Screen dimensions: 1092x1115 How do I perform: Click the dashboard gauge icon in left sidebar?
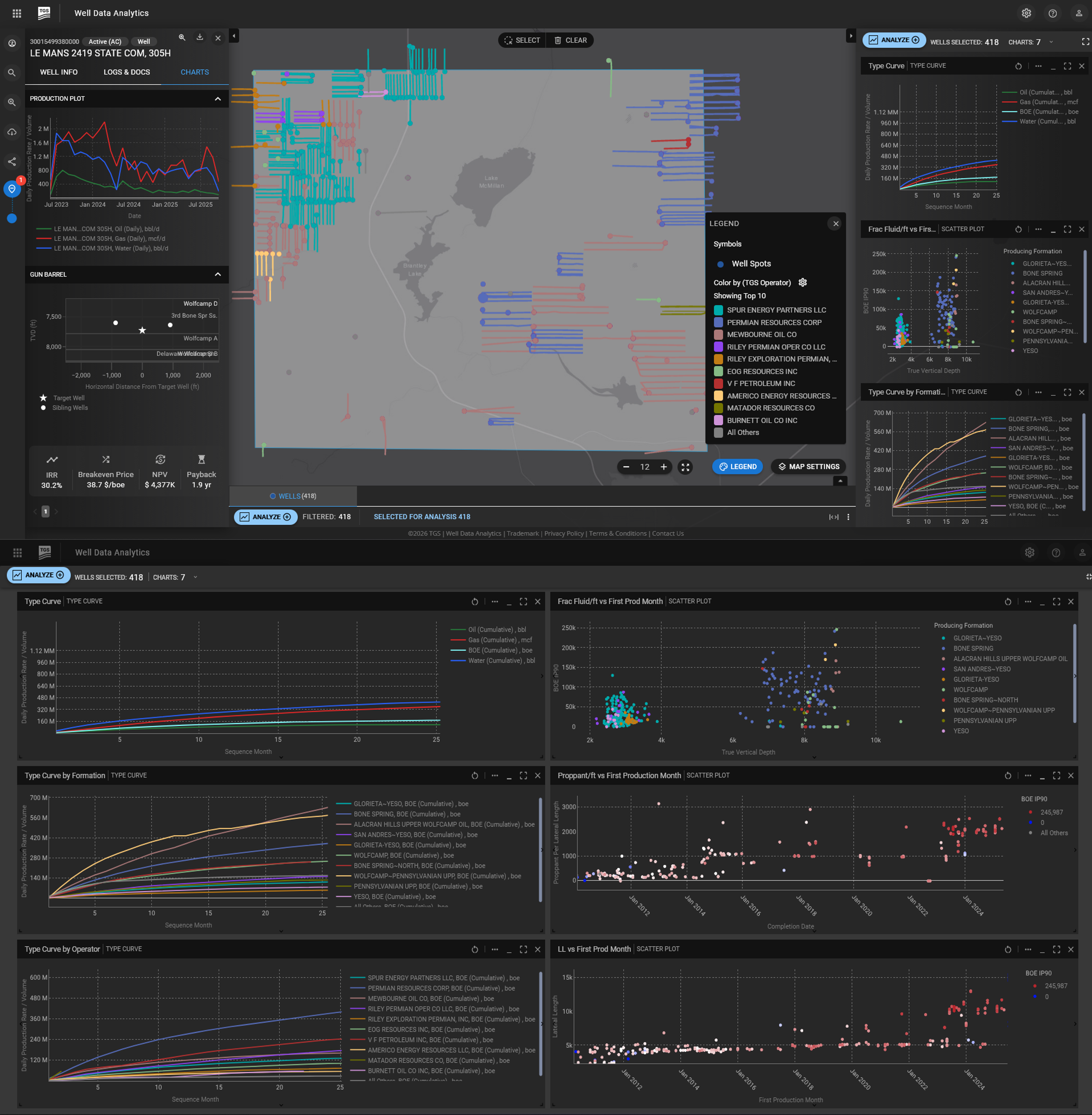tap(12, 43)
